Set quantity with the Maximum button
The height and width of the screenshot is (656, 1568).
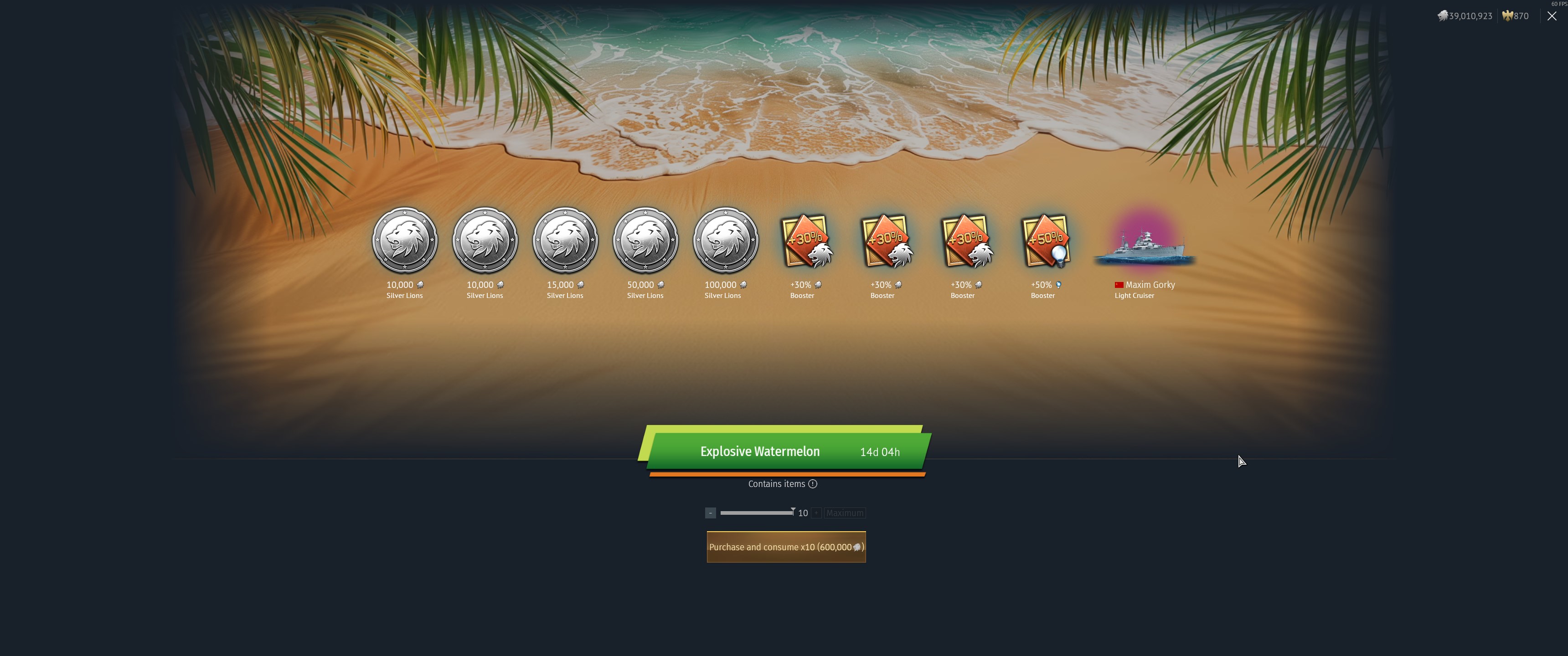point(845,513)
